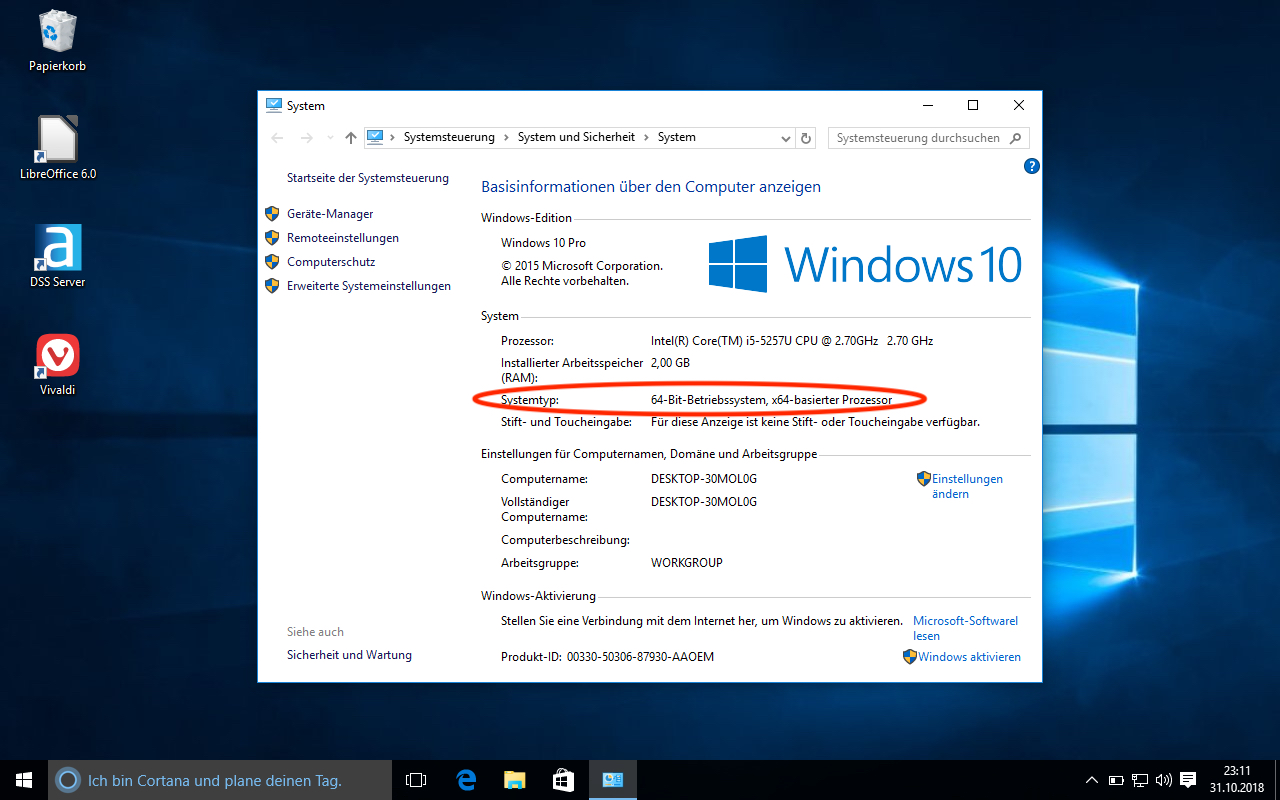
Task: Go up one level with up arrow
Action: coord(350,138)
